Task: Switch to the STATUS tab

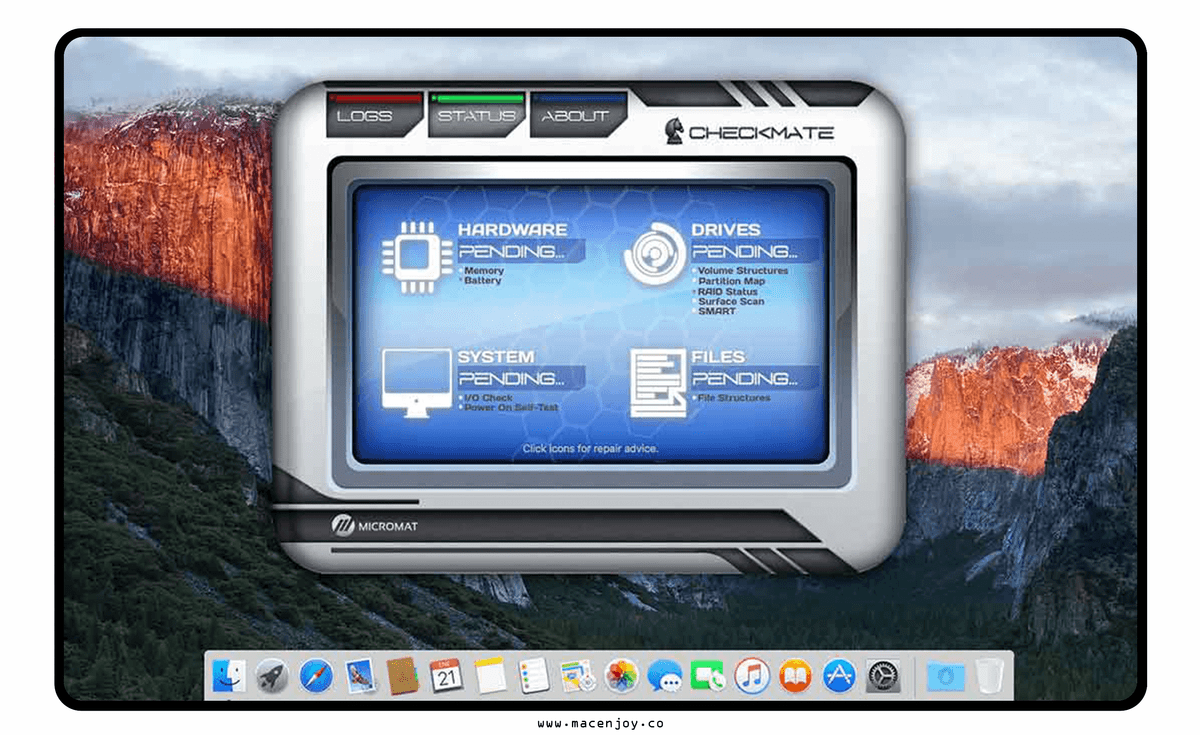Action: 478,115
